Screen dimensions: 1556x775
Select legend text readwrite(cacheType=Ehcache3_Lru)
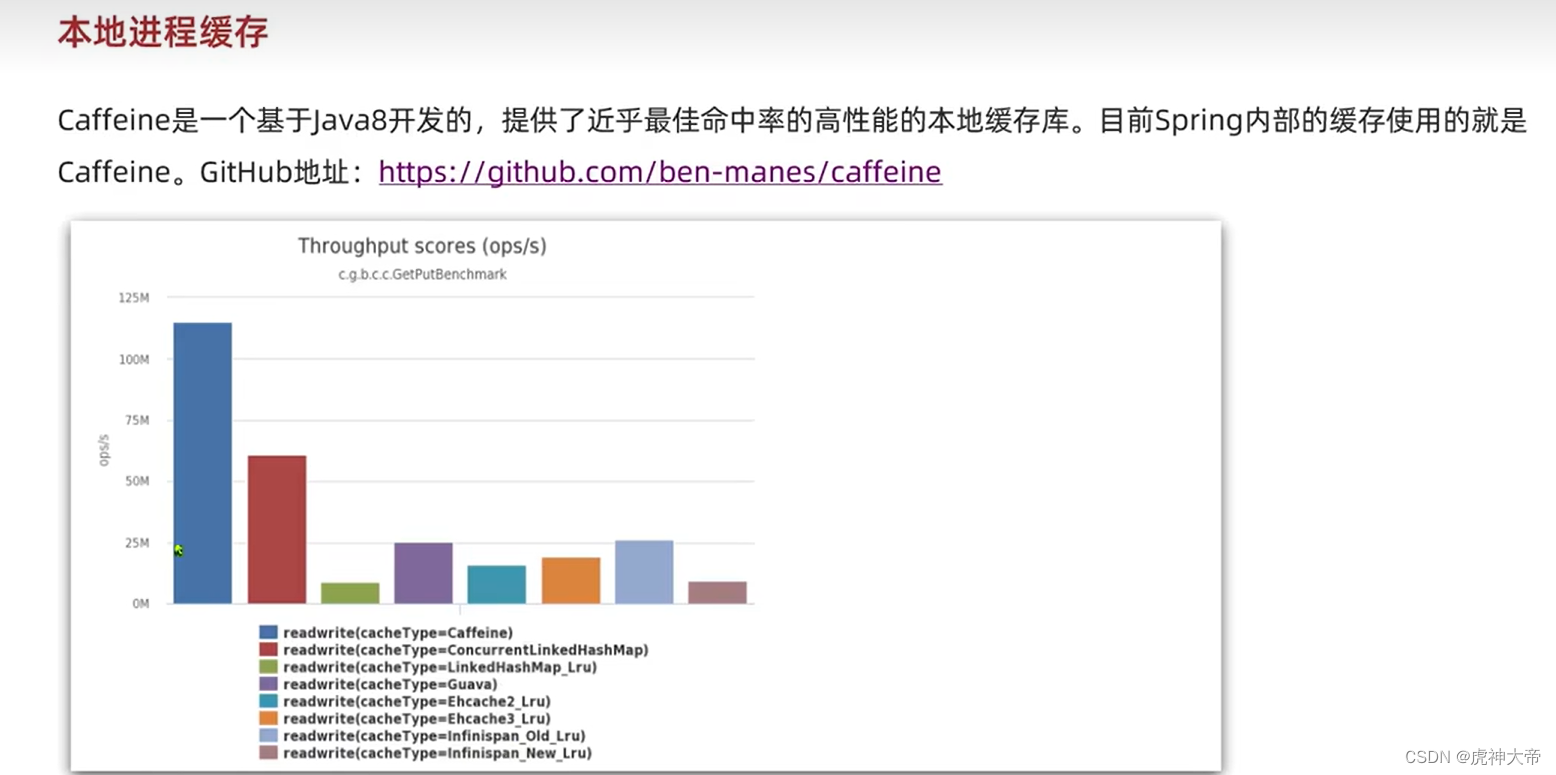[x=417, y=719]
